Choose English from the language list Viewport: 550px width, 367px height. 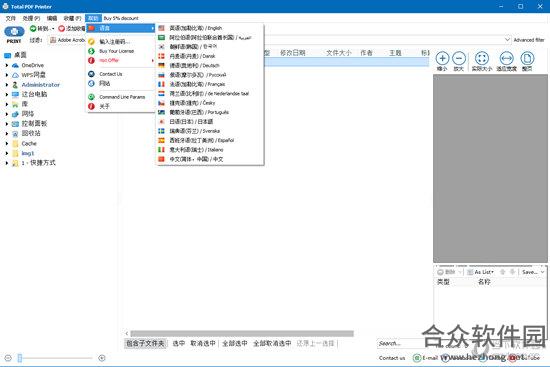coord(209,28)
